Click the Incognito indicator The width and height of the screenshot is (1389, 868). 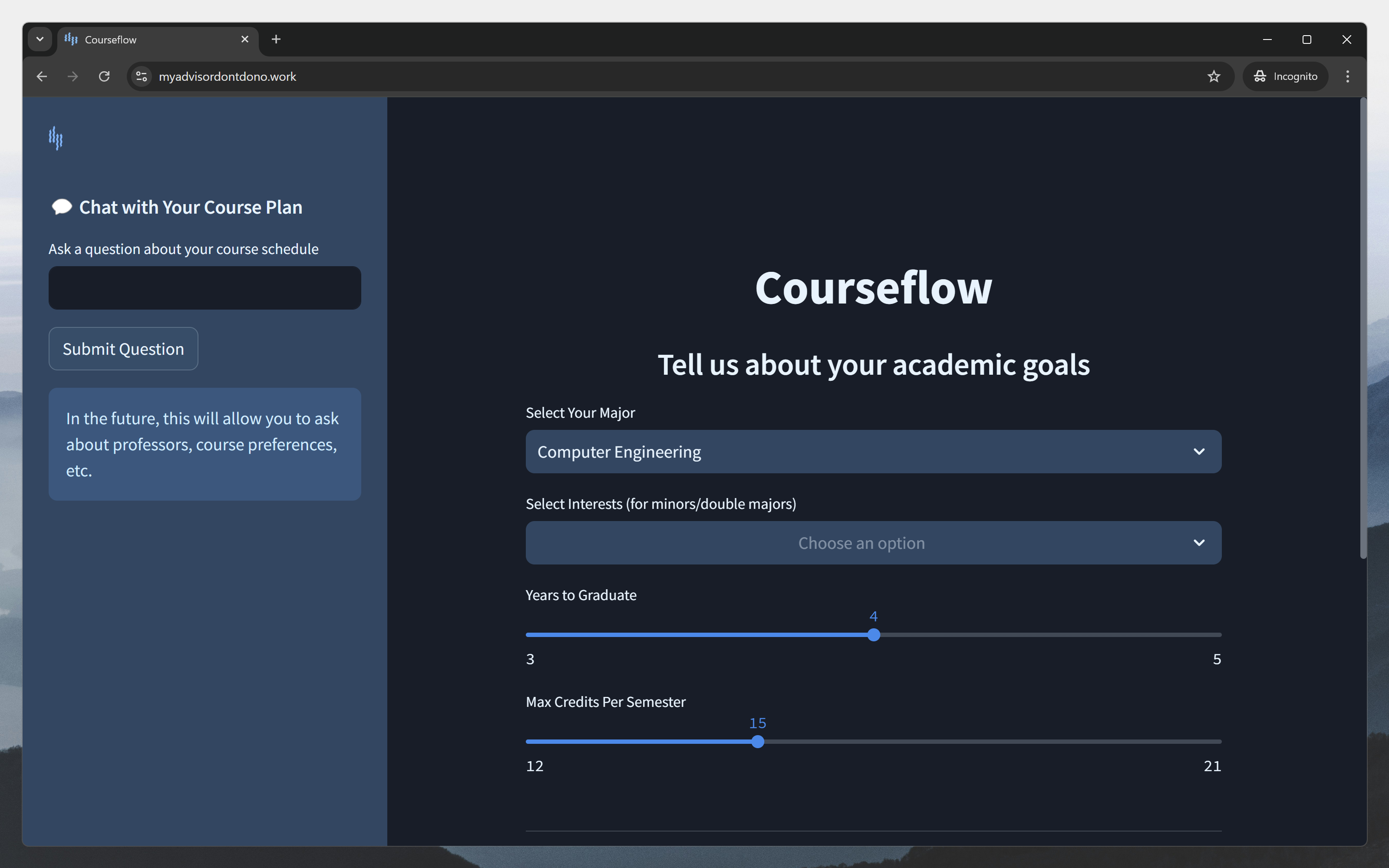point(1285,76)
